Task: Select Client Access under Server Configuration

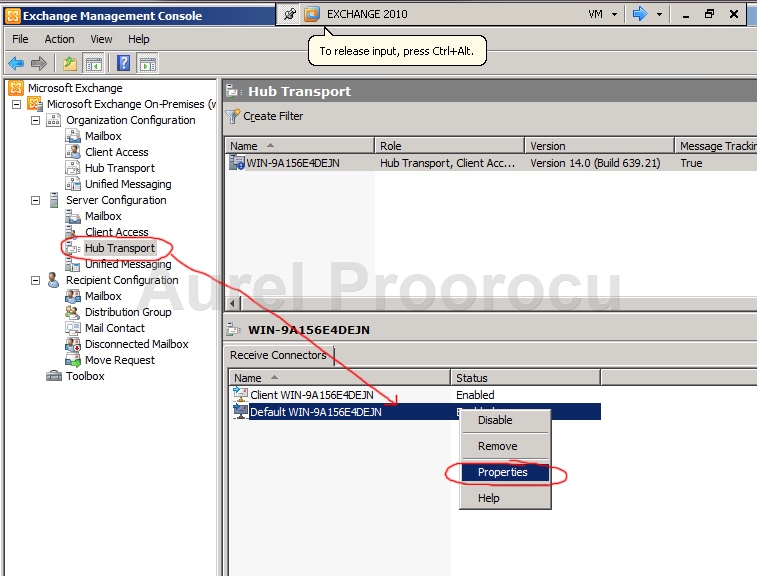Action: 116,232
